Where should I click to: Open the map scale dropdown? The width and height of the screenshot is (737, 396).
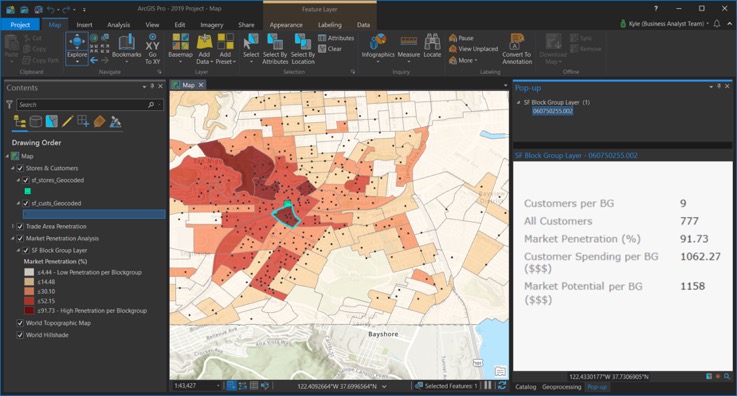pyautogui.click(x=218, y=386)
